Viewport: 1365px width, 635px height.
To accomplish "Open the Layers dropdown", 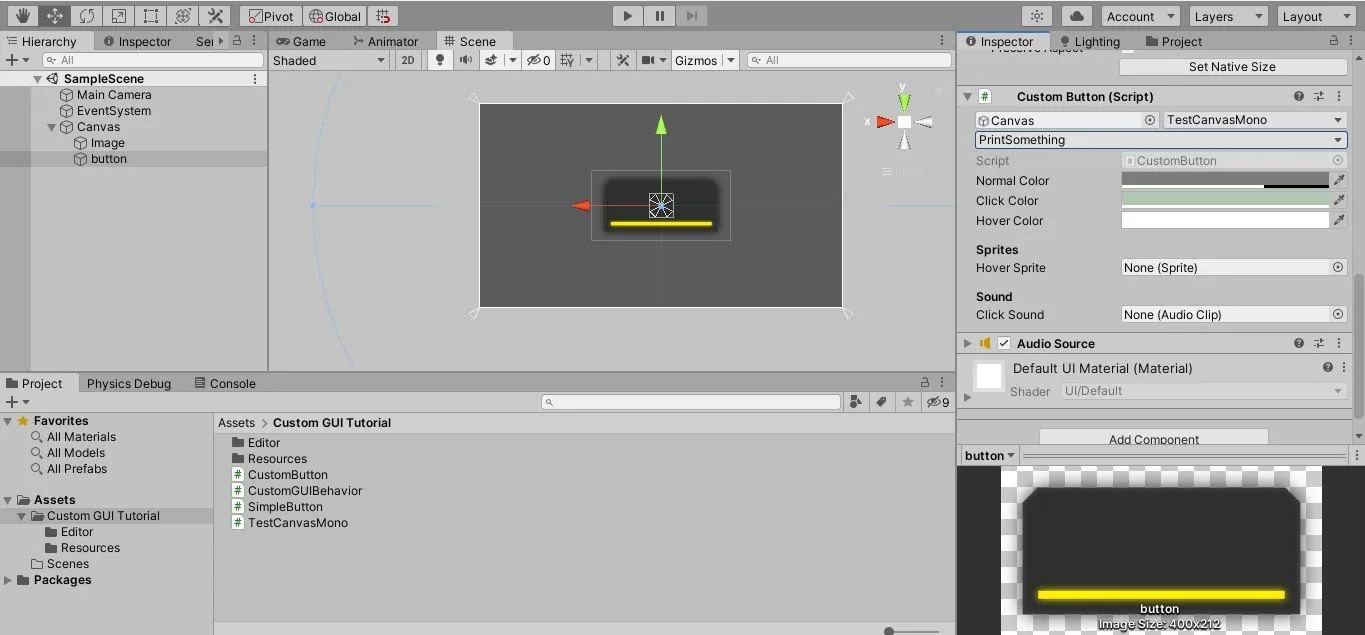I will click(1228, 16).
